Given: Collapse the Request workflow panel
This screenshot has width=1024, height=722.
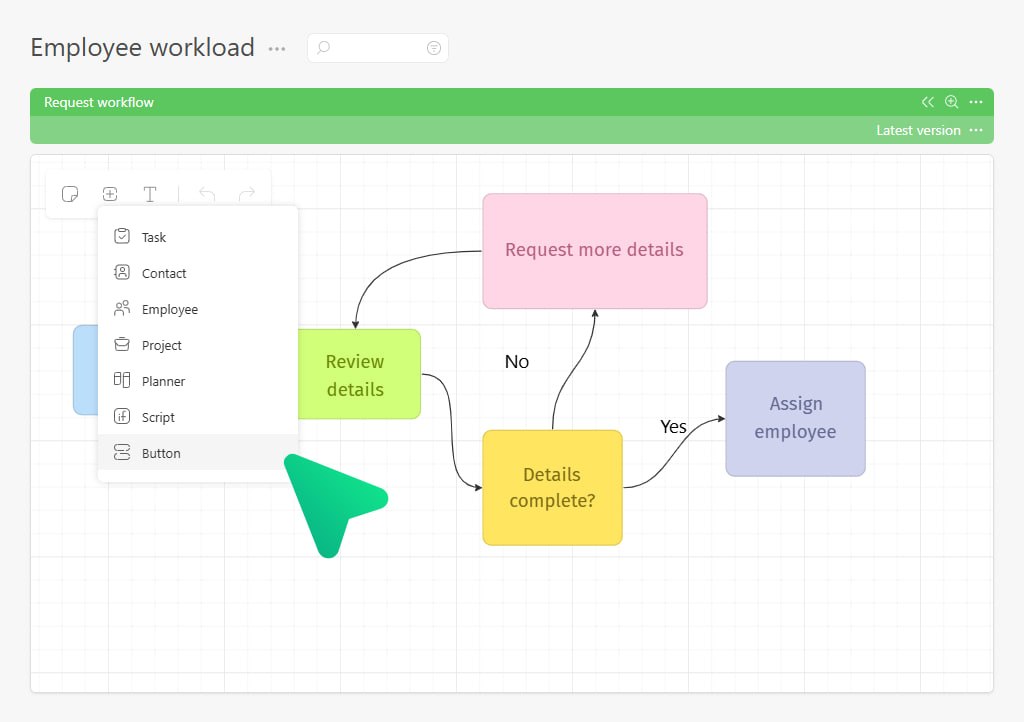Looking at the screenshot, I should coord(927,102).
